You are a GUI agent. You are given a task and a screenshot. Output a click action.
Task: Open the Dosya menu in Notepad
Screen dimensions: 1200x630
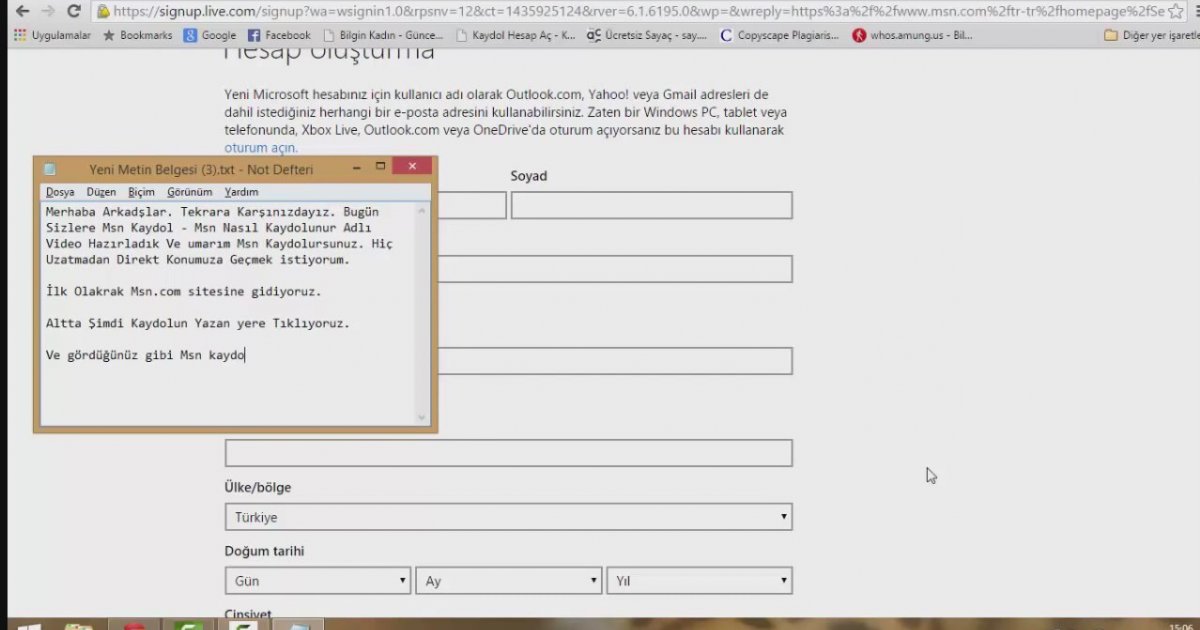(x=60, y=192)
